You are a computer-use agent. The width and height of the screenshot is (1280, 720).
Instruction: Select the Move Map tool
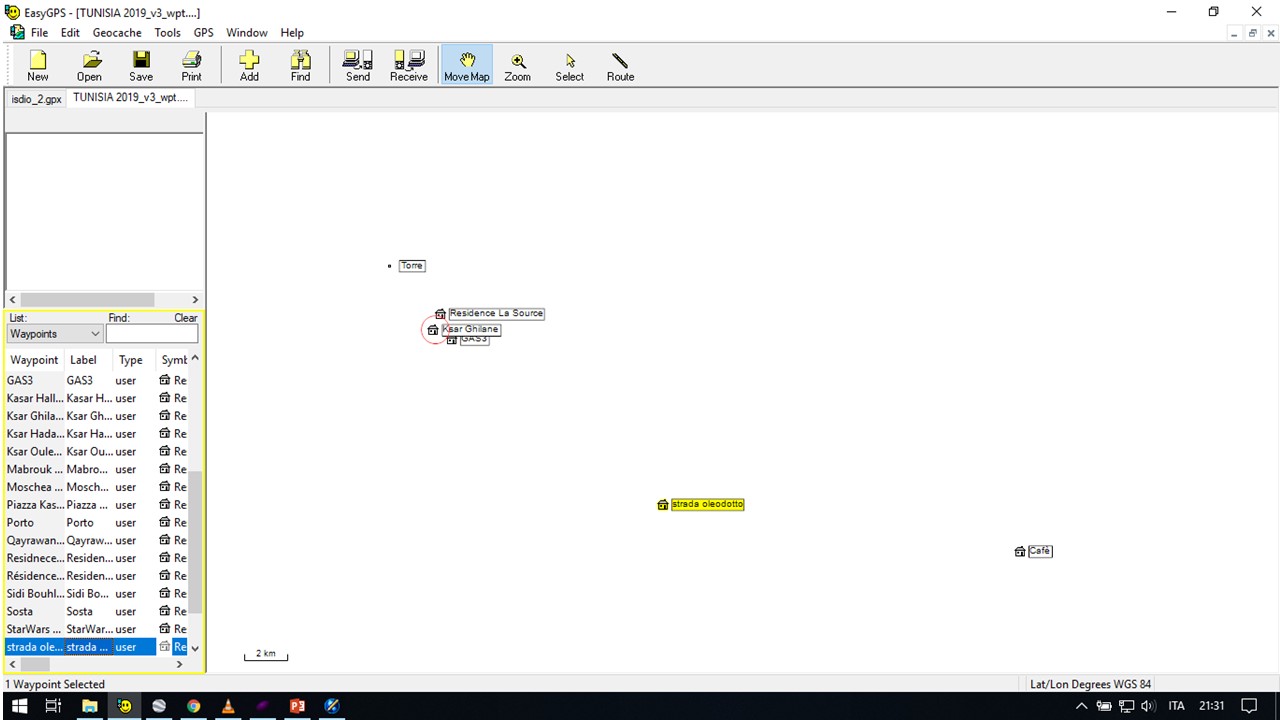(466, 64)
